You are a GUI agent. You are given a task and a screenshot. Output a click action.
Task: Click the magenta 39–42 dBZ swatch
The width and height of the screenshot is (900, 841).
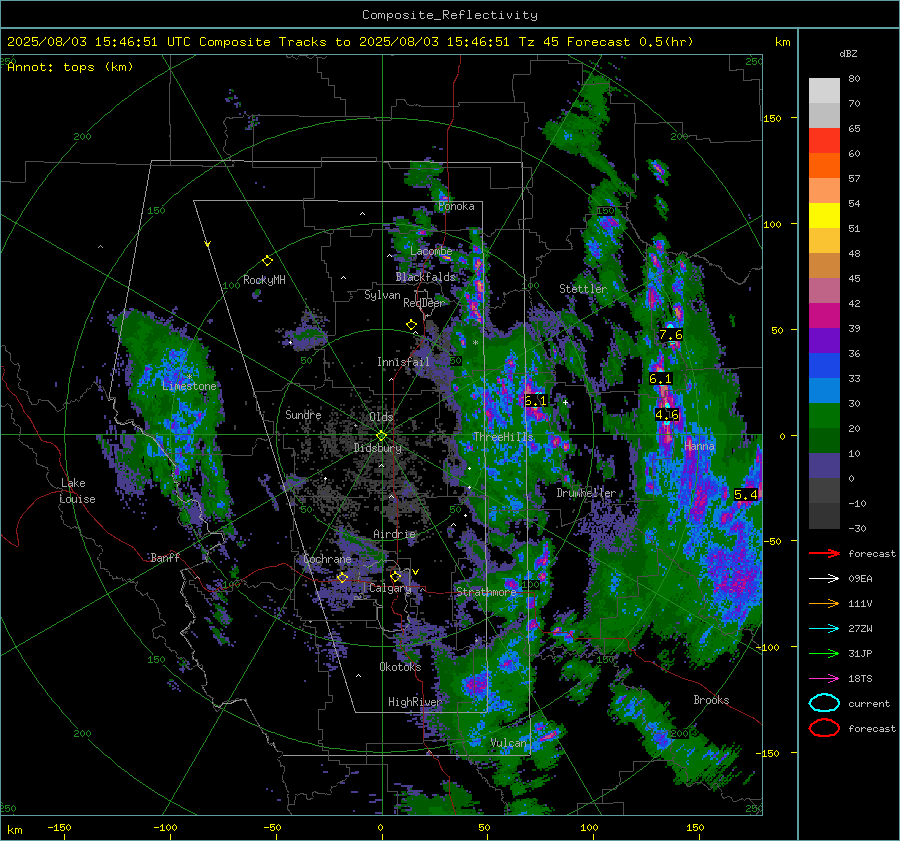824,316
